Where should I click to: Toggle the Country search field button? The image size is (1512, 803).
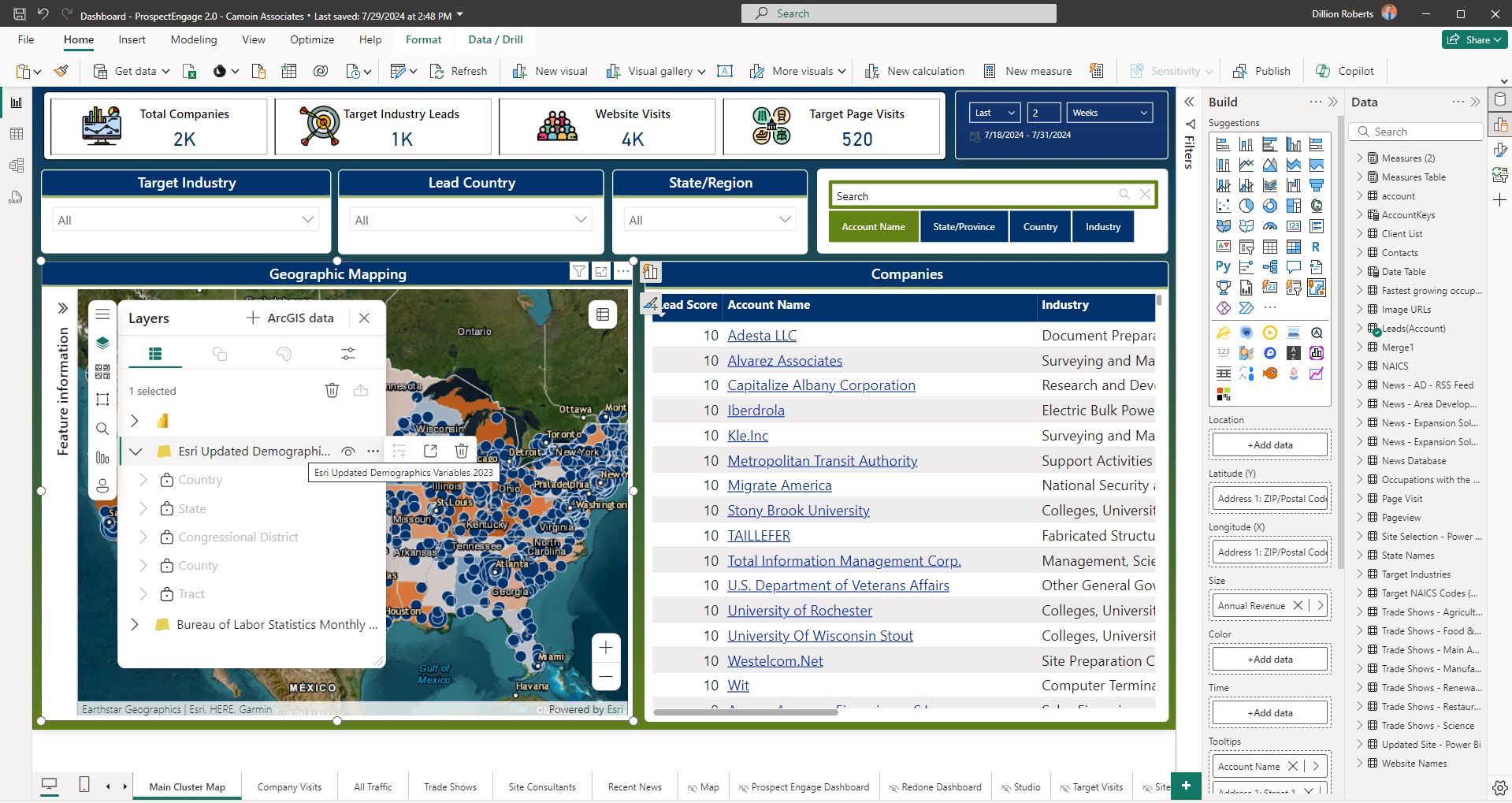point(1039,226)
